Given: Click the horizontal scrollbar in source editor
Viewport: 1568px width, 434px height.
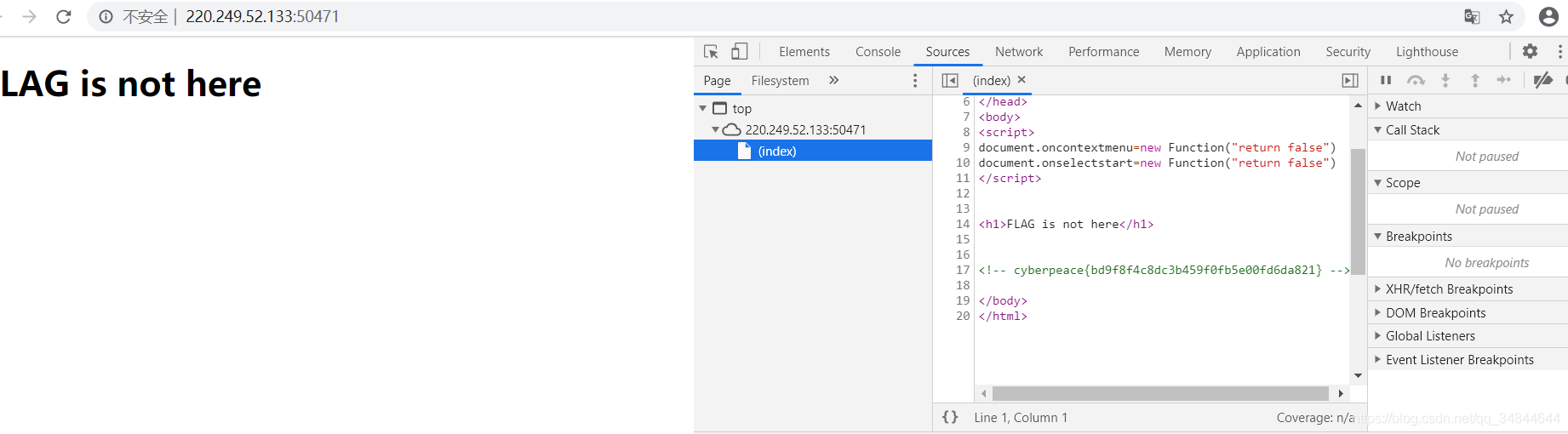Looking at the screenshot, I should click(1160, 393).
